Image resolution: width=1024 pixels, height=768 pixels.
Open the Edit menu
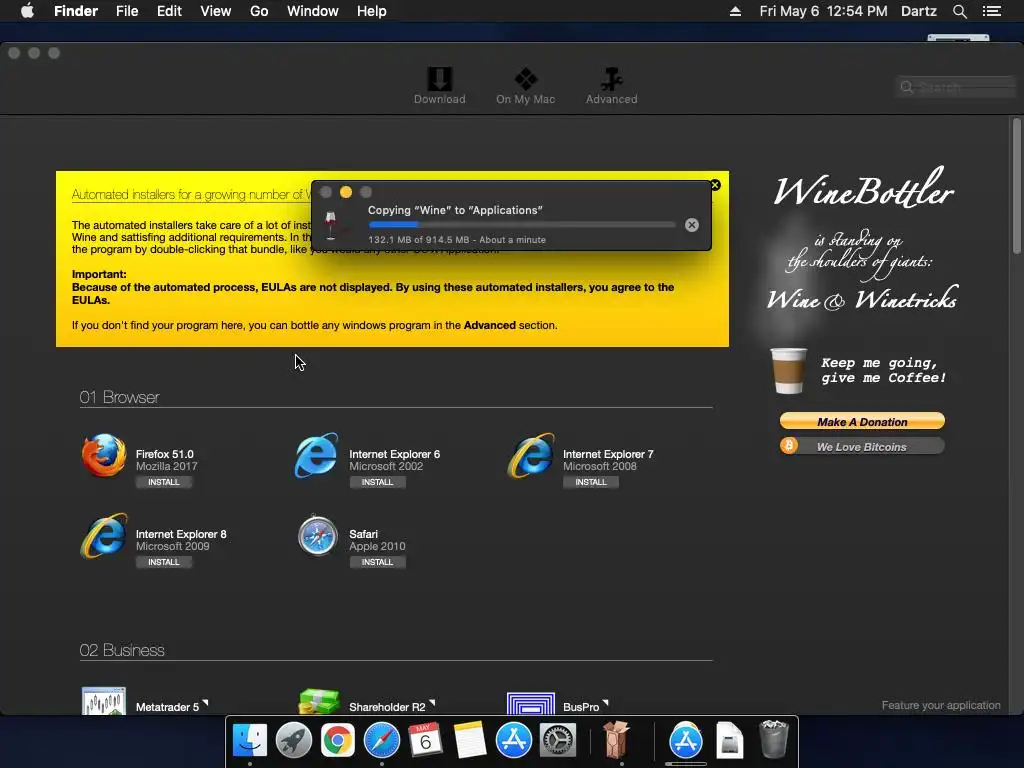click(169, 11)
